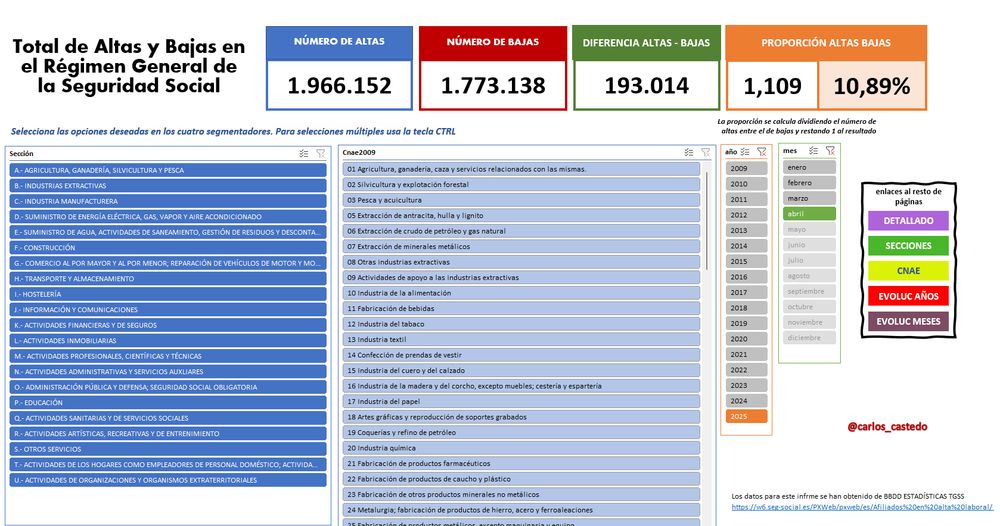Click Cnae2009 slicer vertical scrollbar

707,220
